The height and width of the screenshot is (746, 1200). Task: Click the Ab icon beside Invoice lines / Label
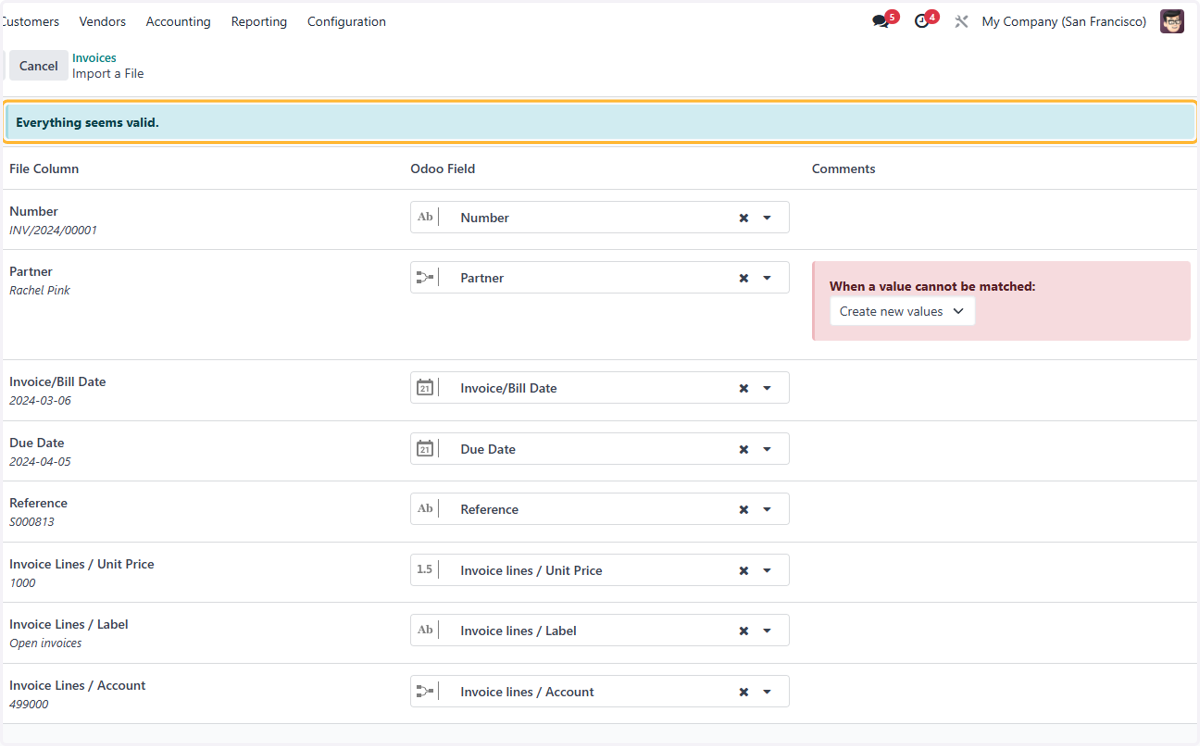tap(425, 630)
